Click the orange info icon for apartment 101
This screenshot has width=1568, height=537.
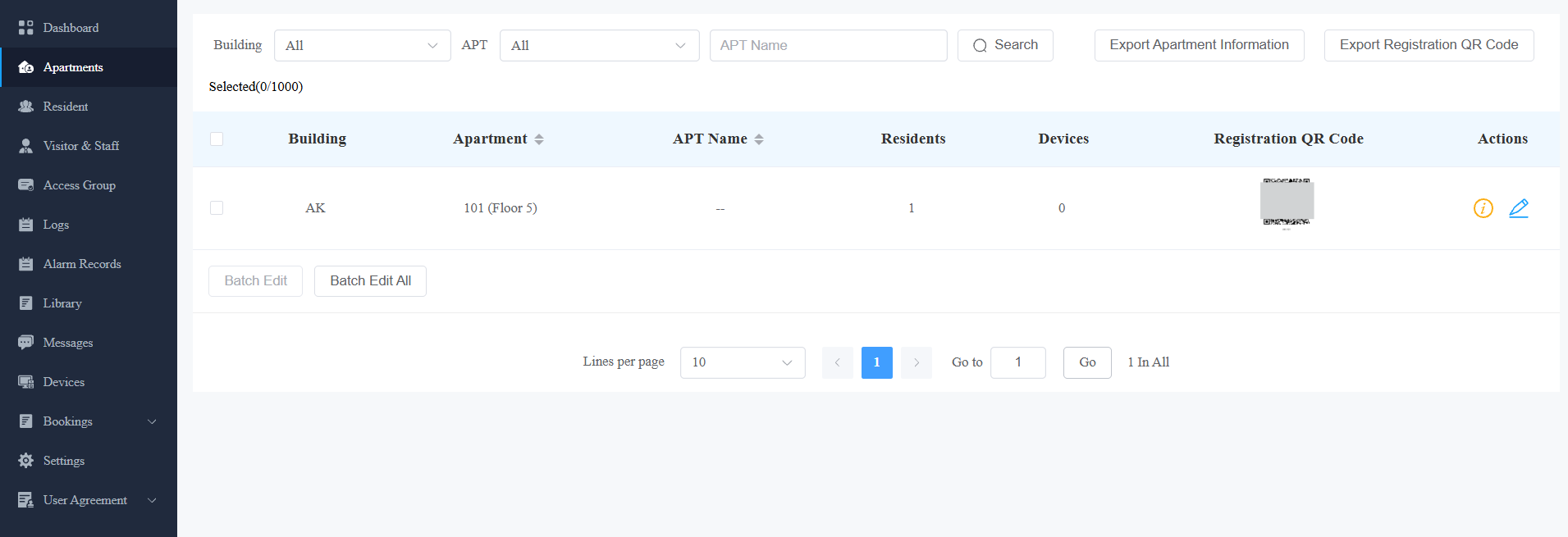tap(1483, 208)
